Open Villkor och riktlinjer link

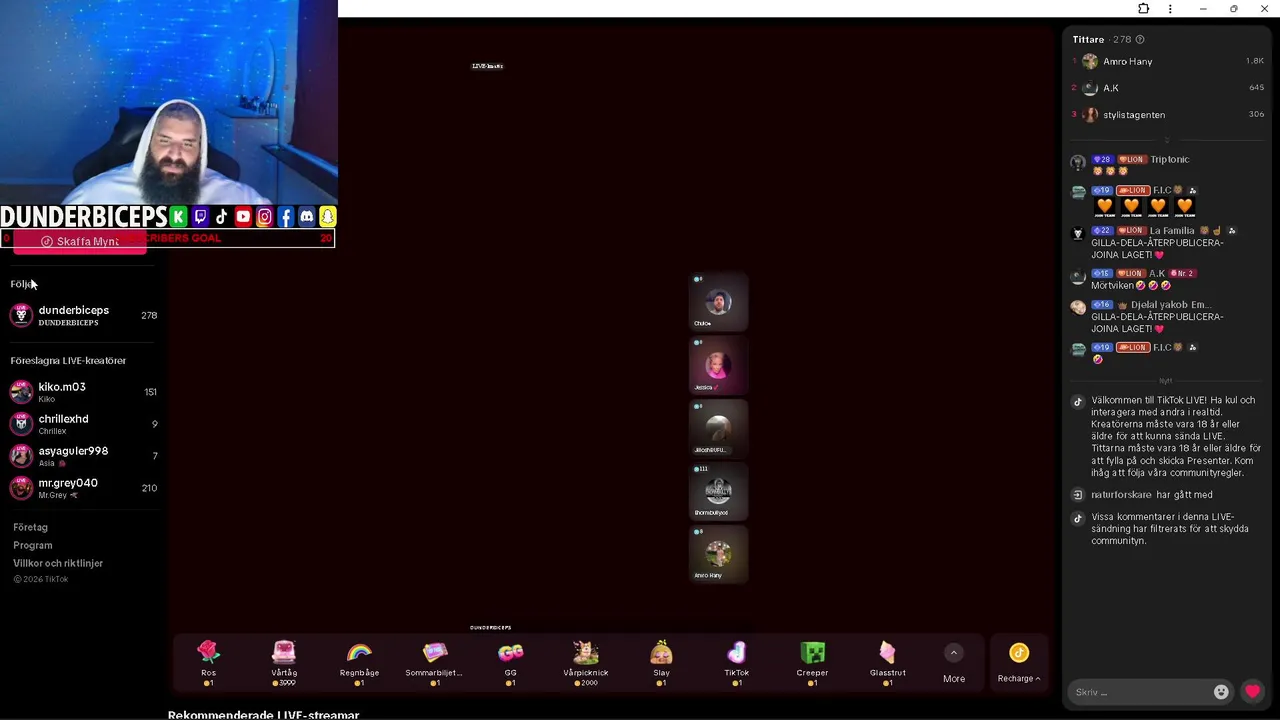coord(58,563)
